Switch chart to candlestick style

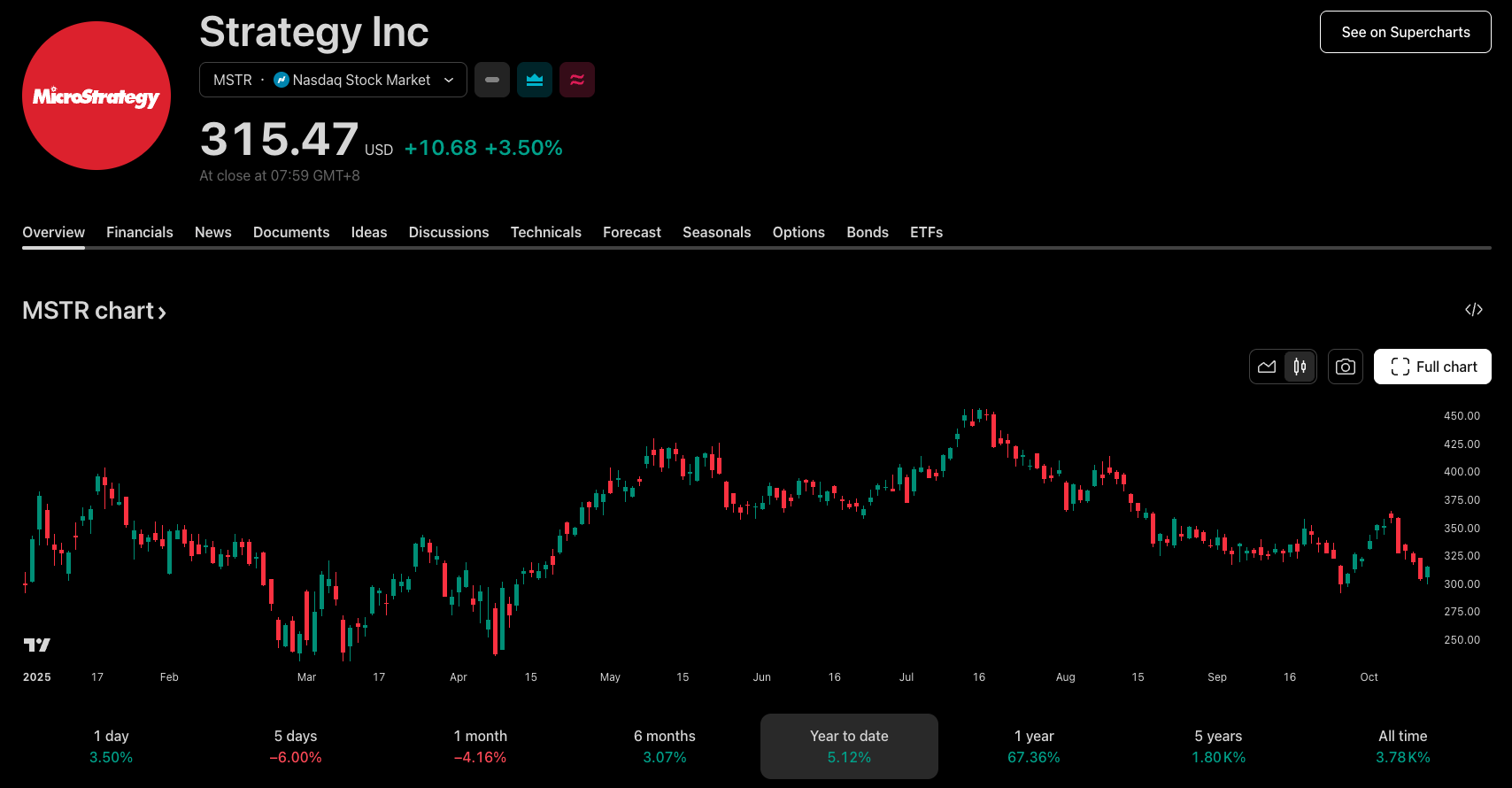point(1300,367)
